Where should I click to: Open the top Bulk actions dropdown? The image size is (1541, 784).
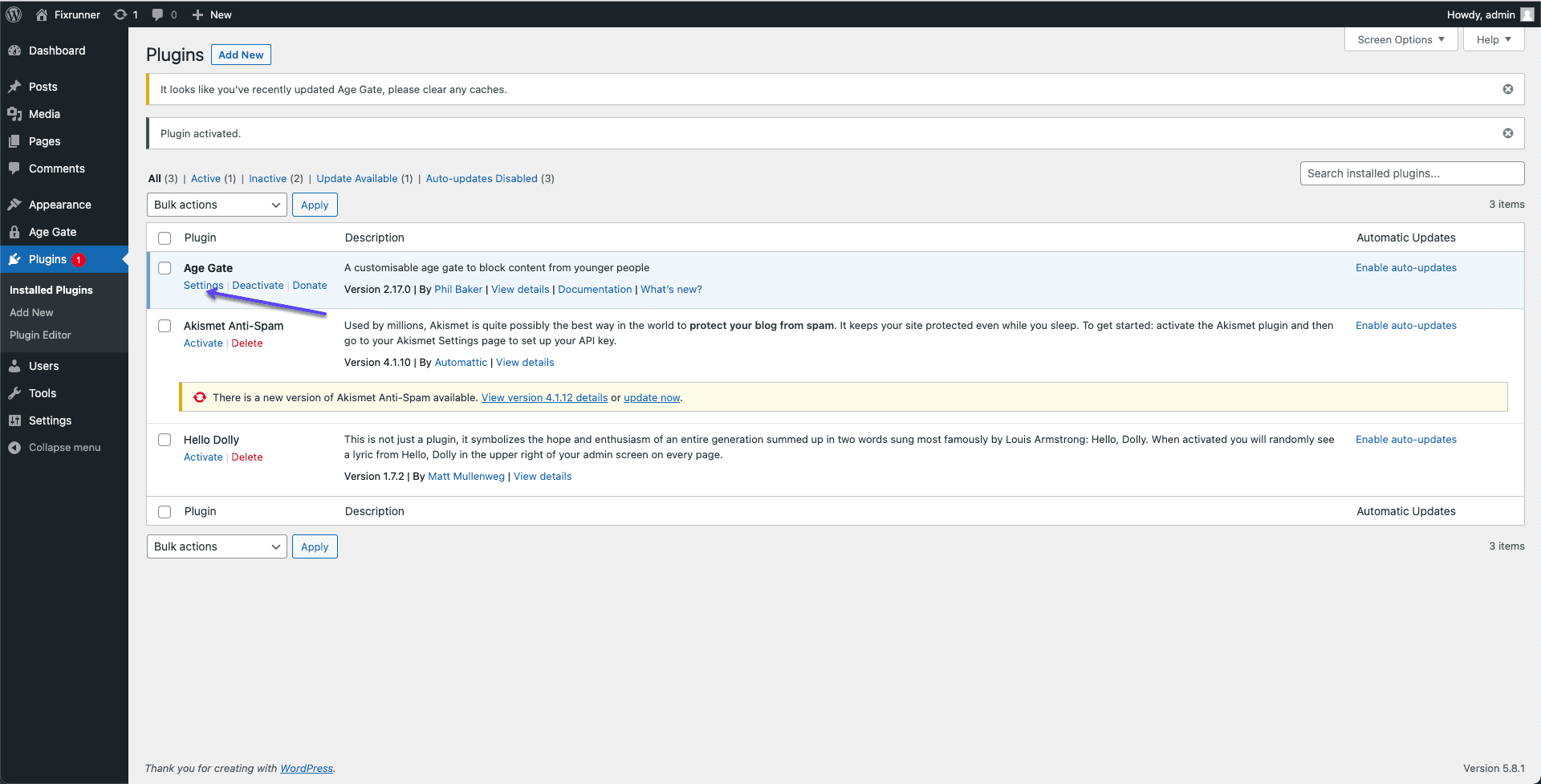point(217,205)
